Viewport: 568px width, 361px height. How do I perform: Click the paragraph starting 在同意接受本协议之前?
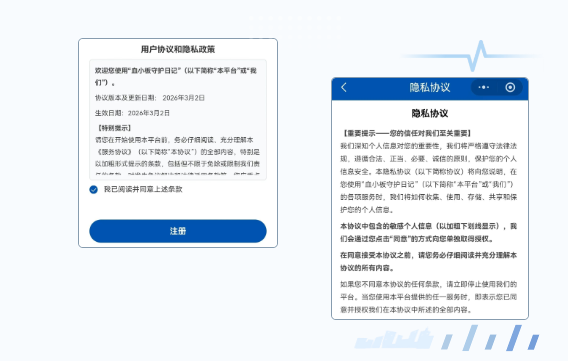pyautogui.click(x=429, y=261)
